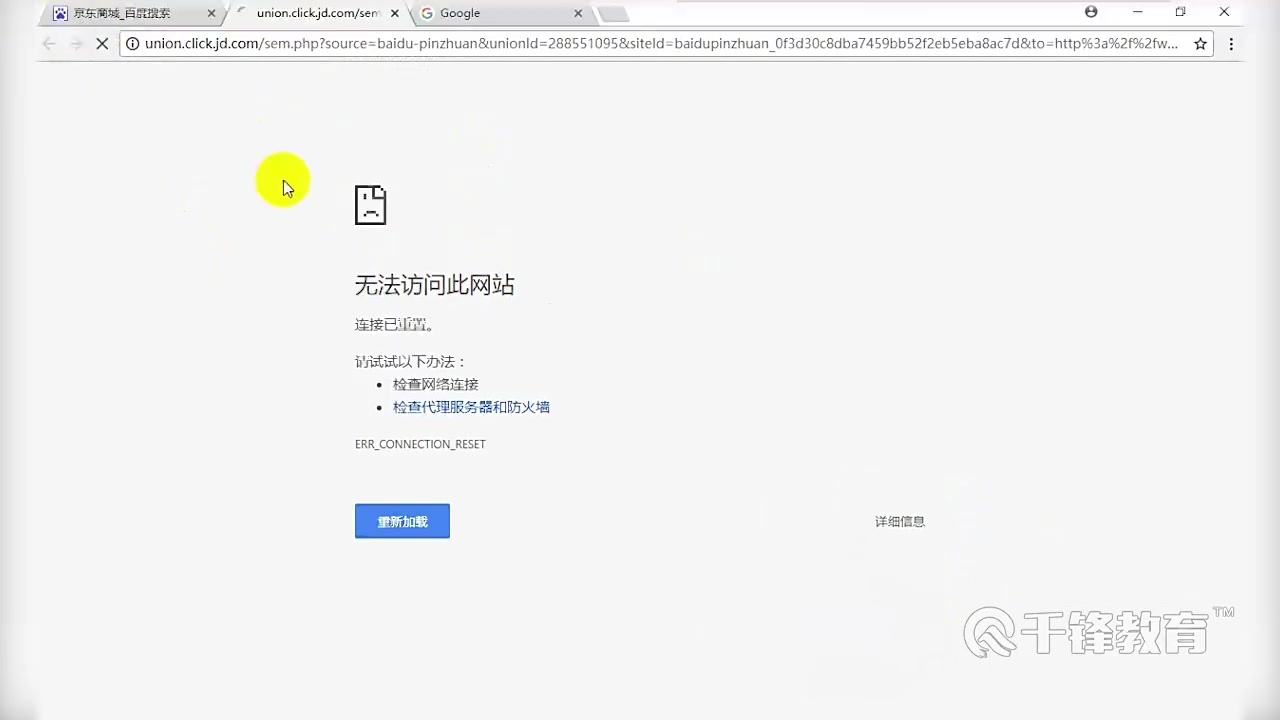Stop loading the current page
The height and width of the screenshot is (720, 1280).
click(102, 44)
